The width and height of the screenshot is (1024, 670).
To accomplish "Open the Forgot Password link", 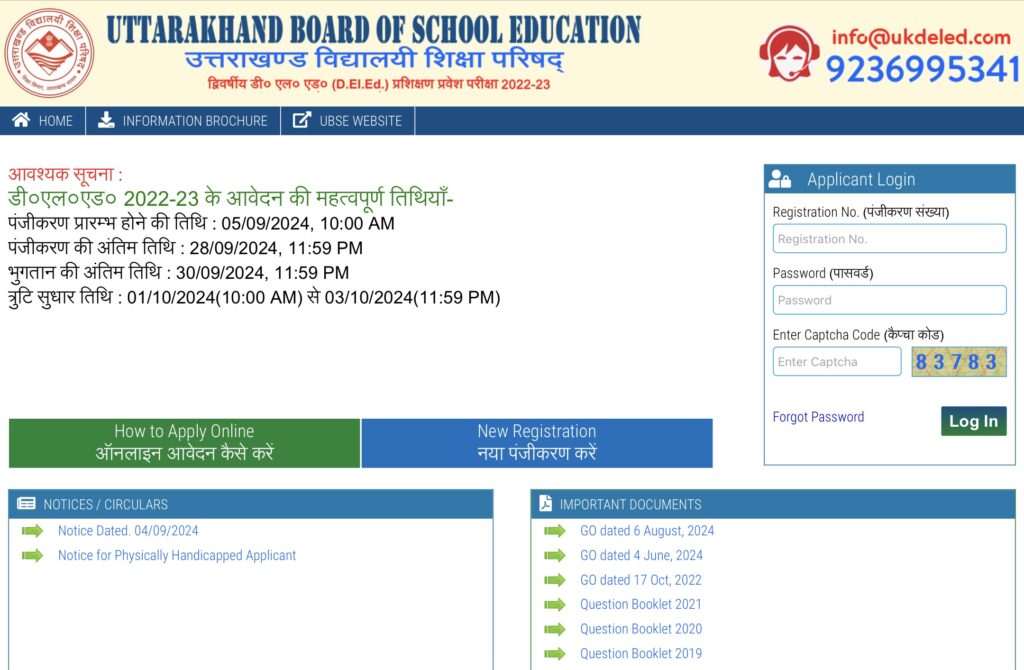I will click(x=818, y=417).
